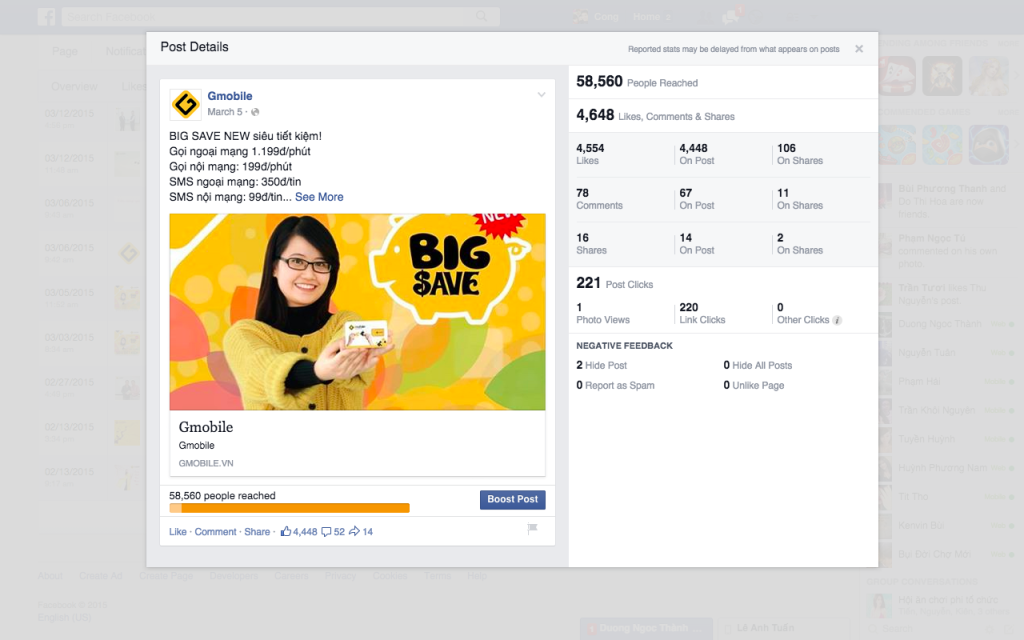Open the 03/05/2015 post row
Viewport: 1024px width, 640px height.
click(x=91, y=298)
